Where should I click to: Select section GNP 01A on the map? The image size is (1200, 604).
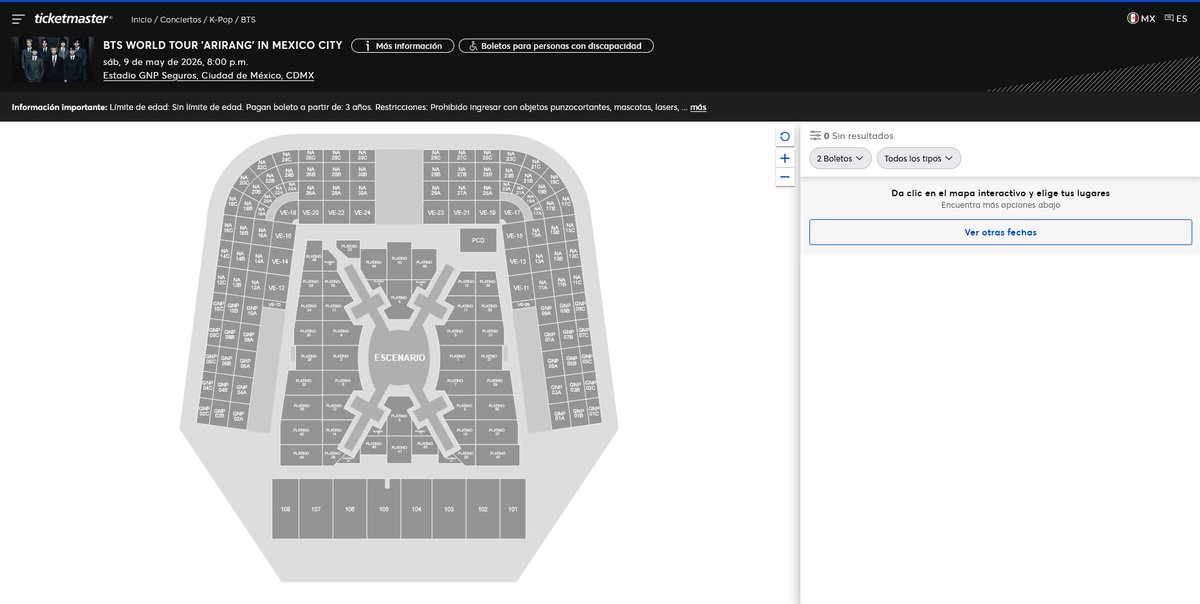tap(559, 414)
